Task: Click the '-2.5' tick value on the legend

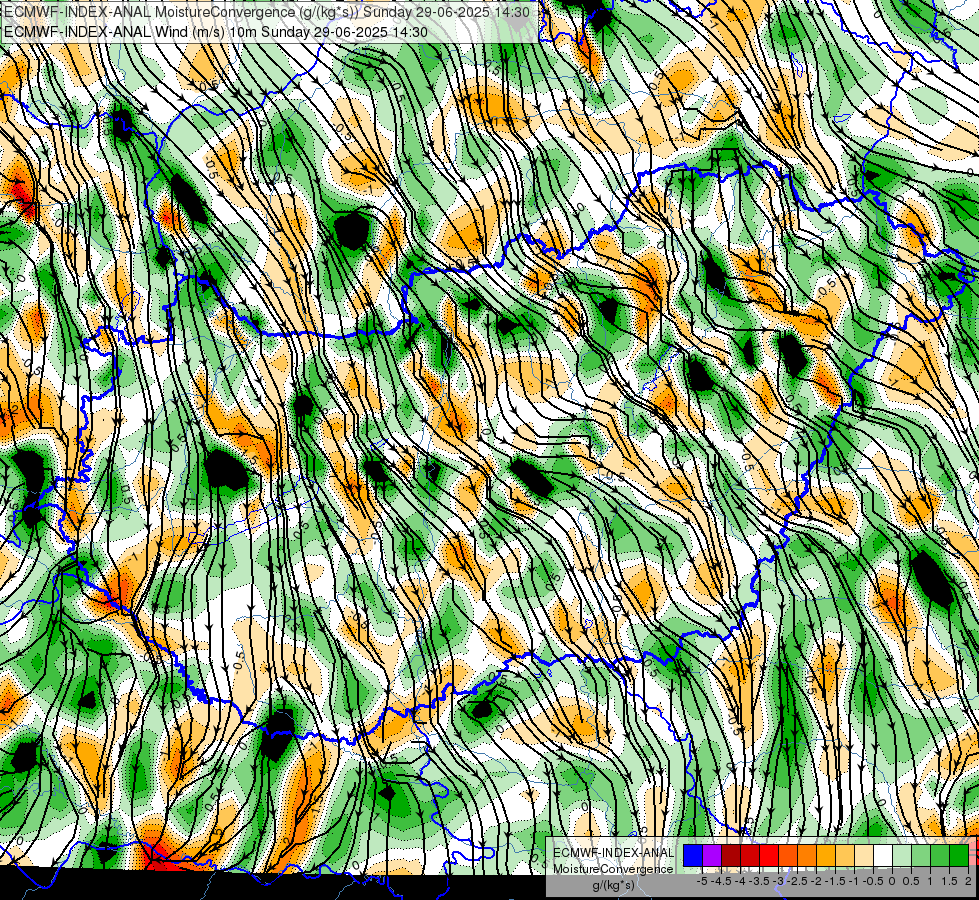Action: pos(799,881)
